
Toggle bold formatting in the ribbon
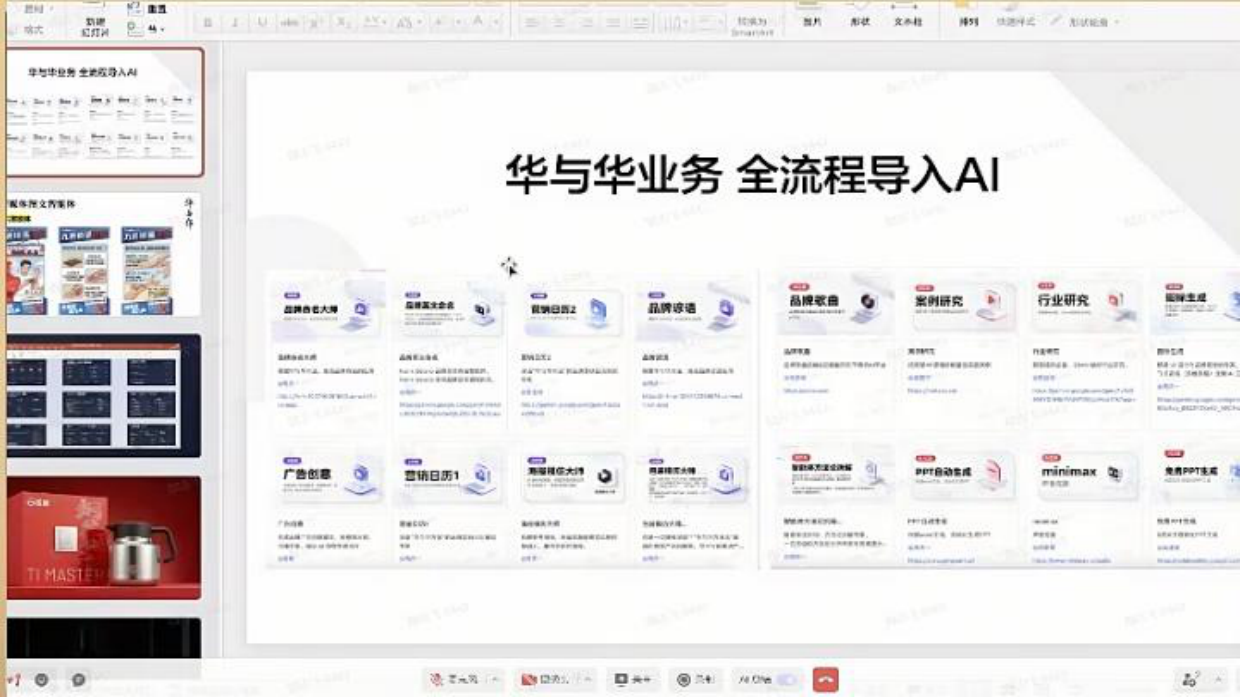[x=208, y=22]
